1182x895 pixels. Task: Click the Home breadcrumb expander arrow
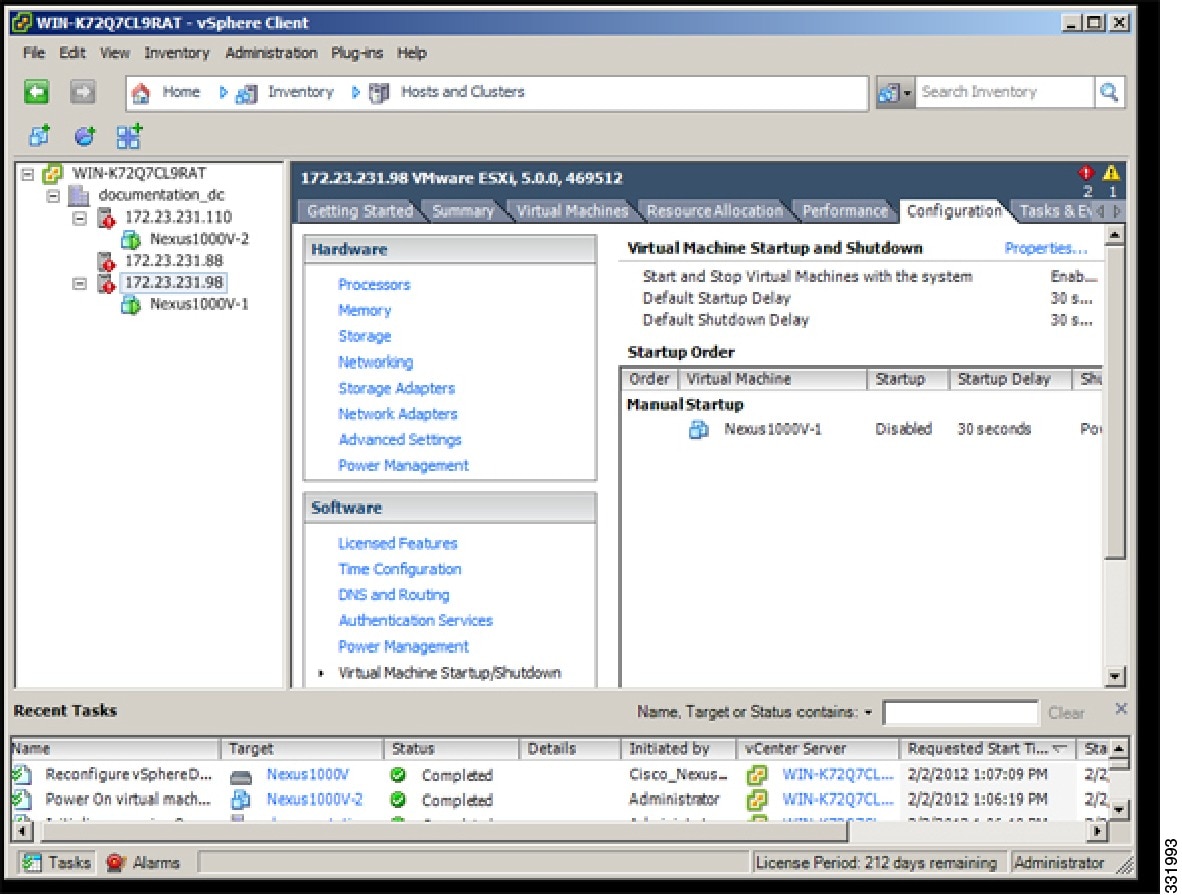point(223,93)
